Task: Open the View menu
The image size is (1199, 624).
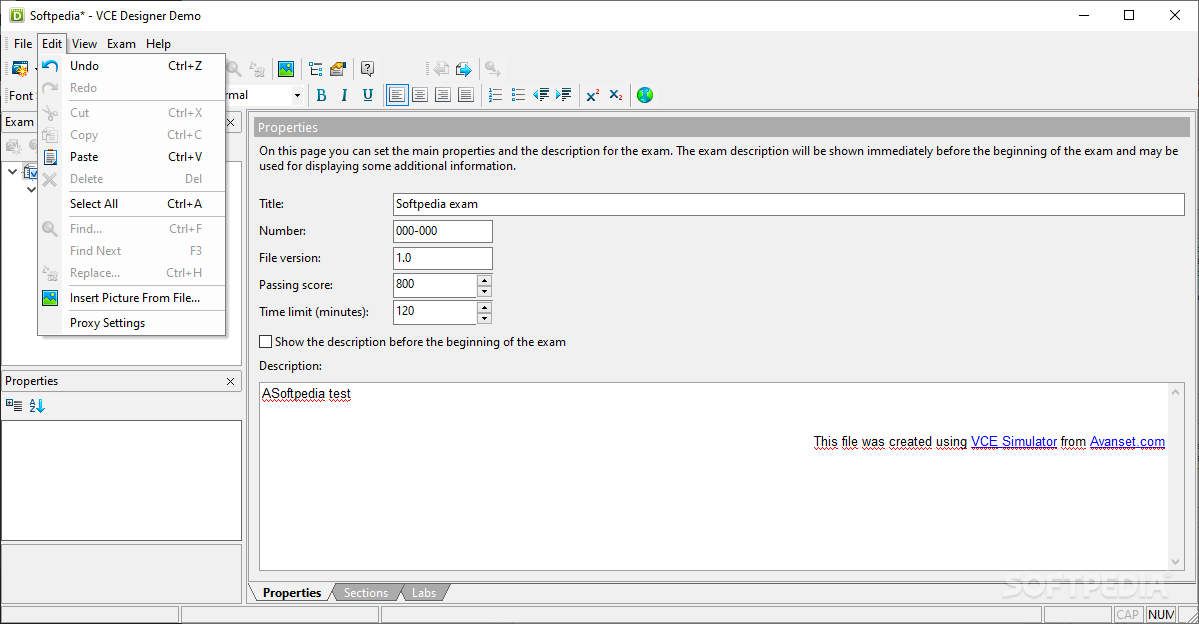Action: (84, 44)
